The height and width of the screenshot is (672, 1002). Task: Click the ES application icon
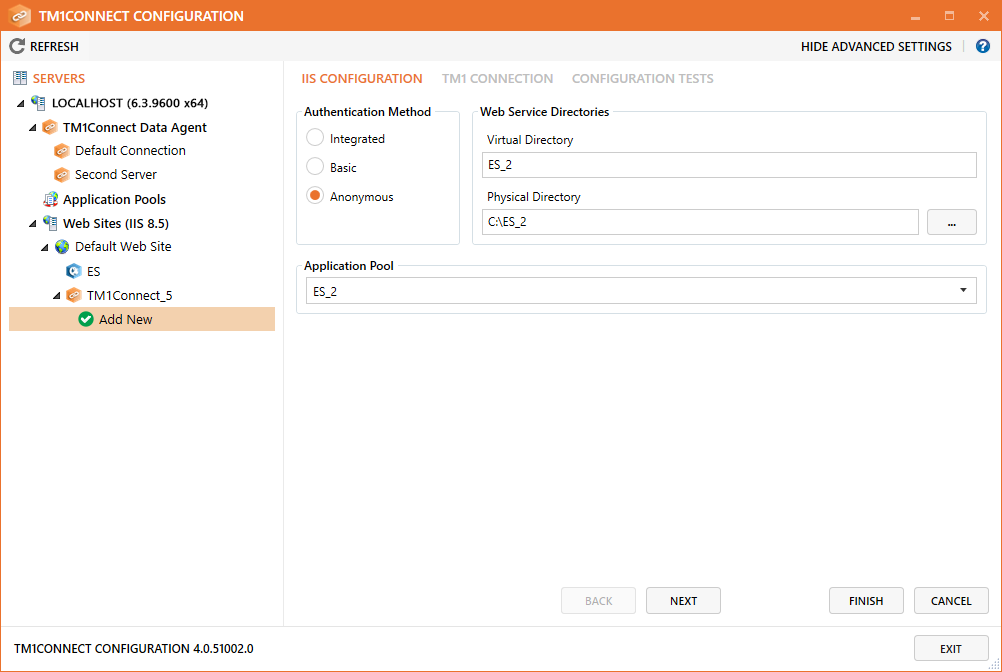pos(73,271)
